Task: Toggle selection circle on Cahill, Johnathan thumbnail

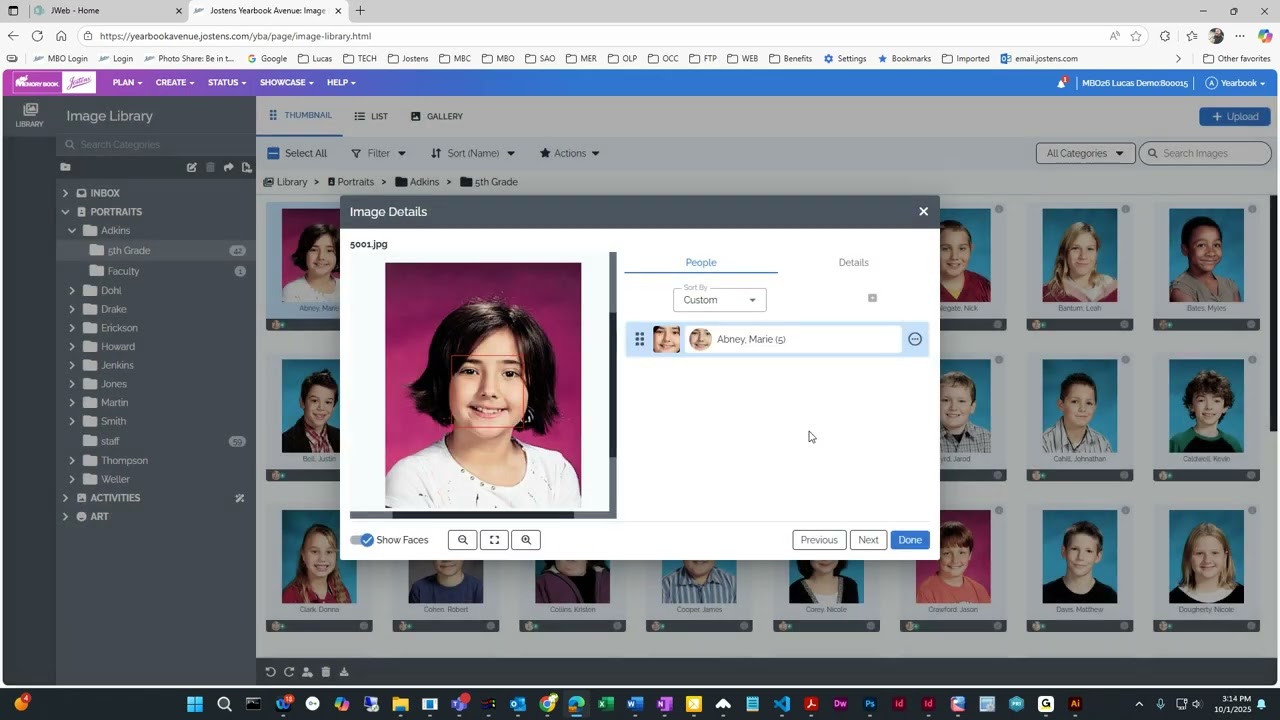Action: (1125, 360)
